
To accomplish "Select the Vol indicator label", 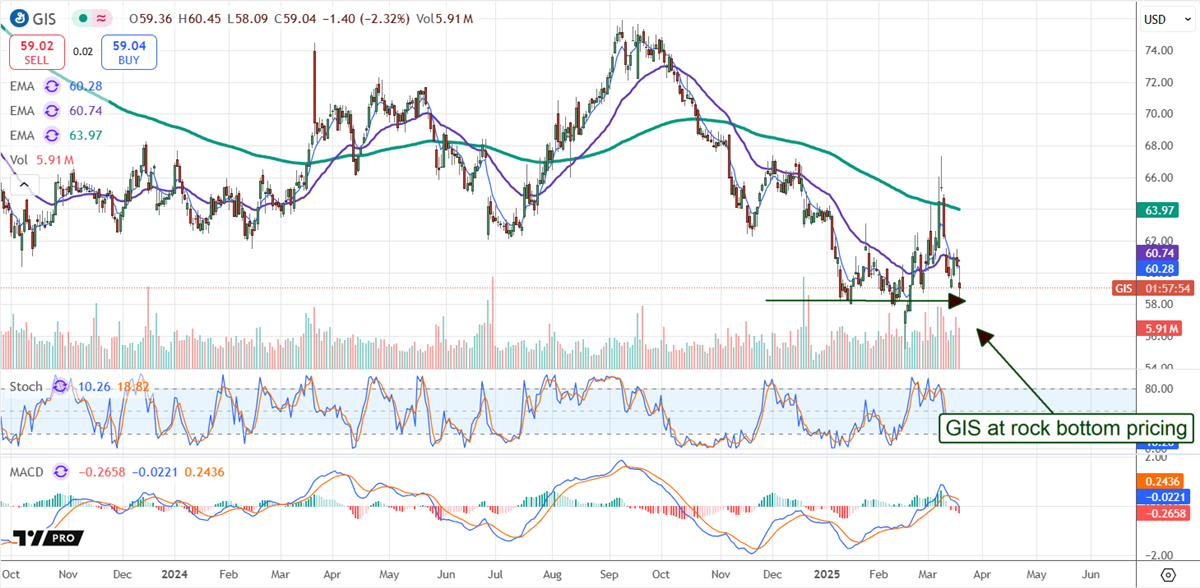I will [x=19, y=158].
